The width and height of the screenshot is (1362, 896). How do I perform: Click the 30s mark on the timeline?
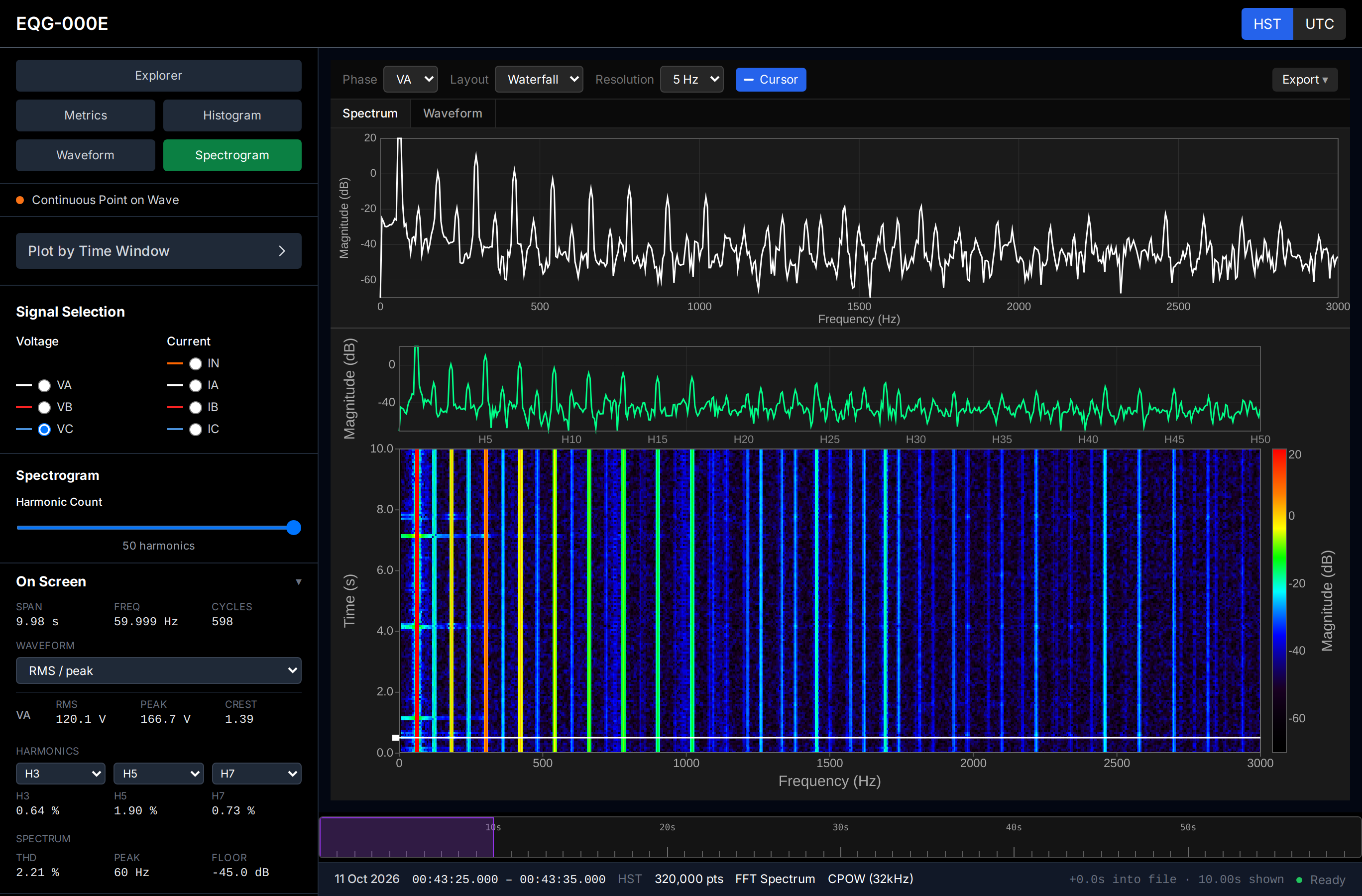coord(840,827)
